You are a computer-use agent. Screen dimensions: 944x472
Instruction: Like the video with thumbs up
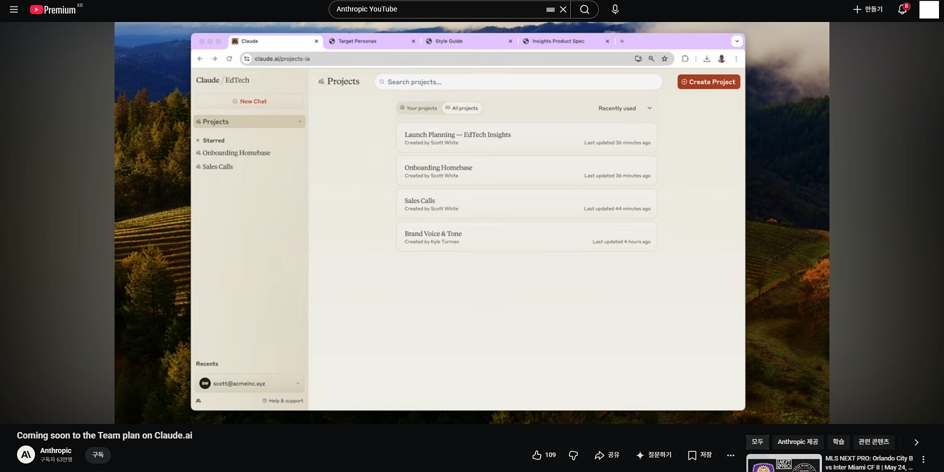544,455
